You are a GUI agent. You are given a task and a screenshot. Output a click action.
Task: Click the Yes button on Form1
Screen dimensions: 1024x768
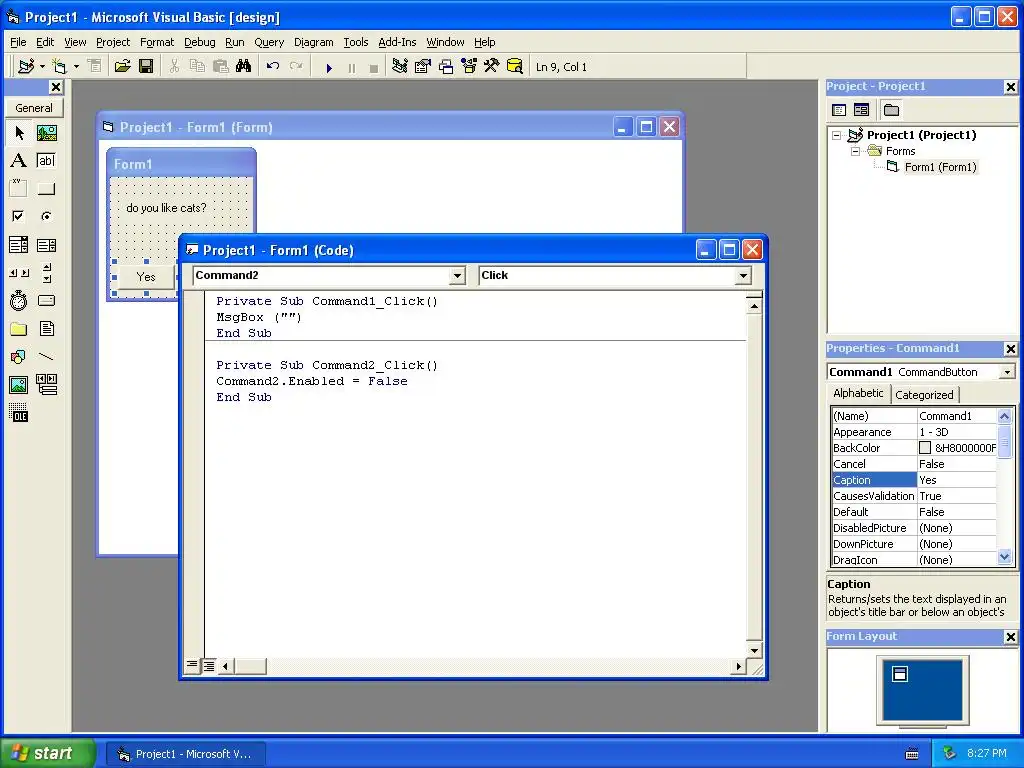[x=146, y=277]
